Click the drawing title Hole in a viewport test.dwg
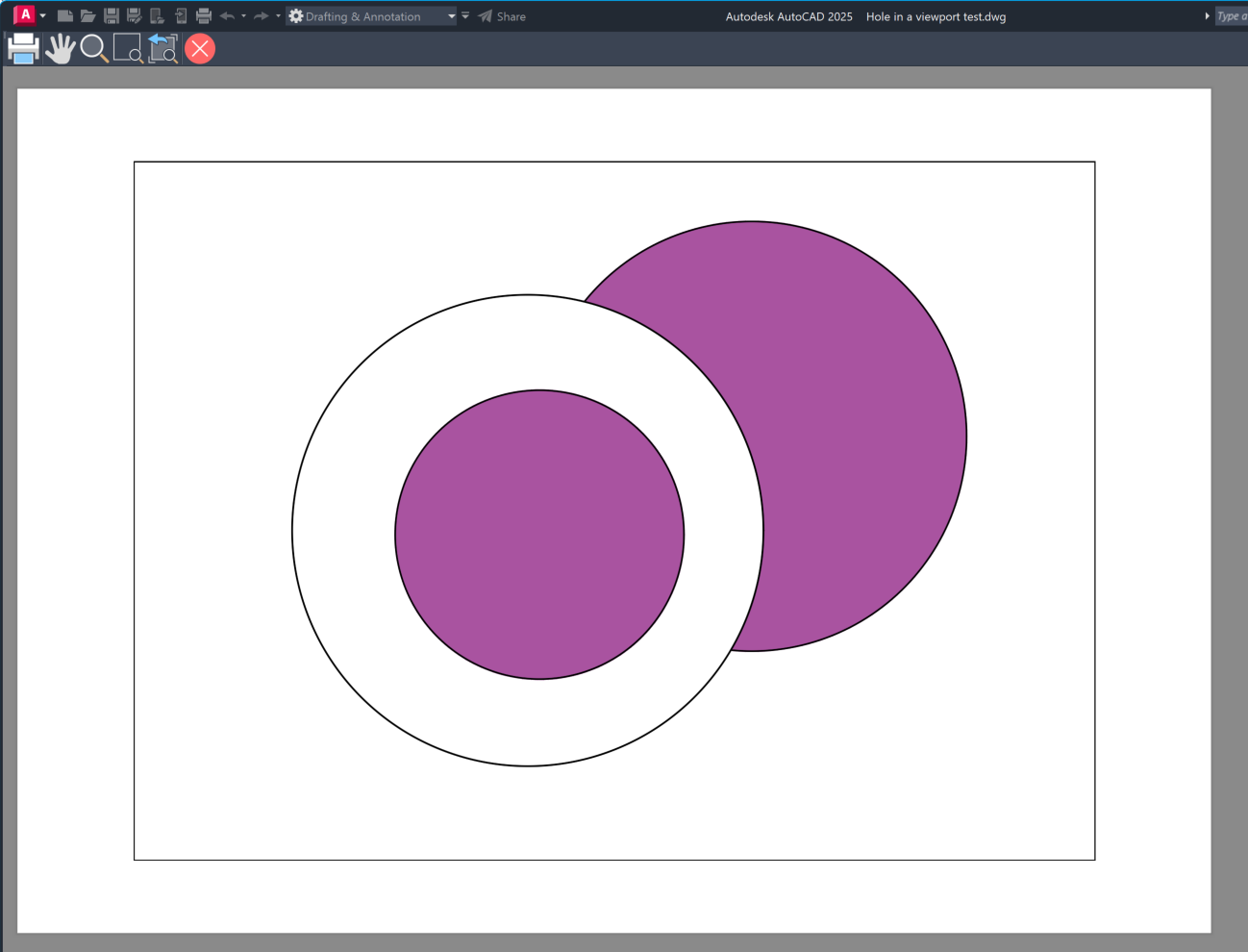The height and width of the screenshot is (952, 1248). (x=936, y=16)
